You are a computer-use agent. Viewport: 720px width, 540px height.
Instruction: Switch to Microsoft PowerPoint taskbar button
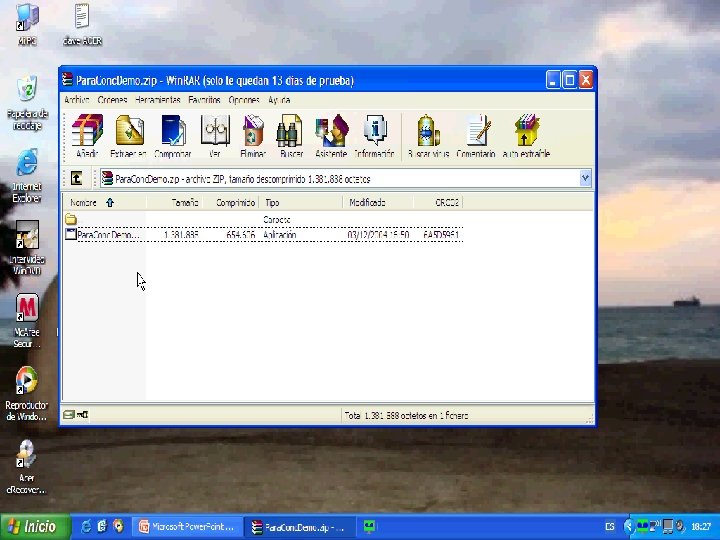pos(187,527)
